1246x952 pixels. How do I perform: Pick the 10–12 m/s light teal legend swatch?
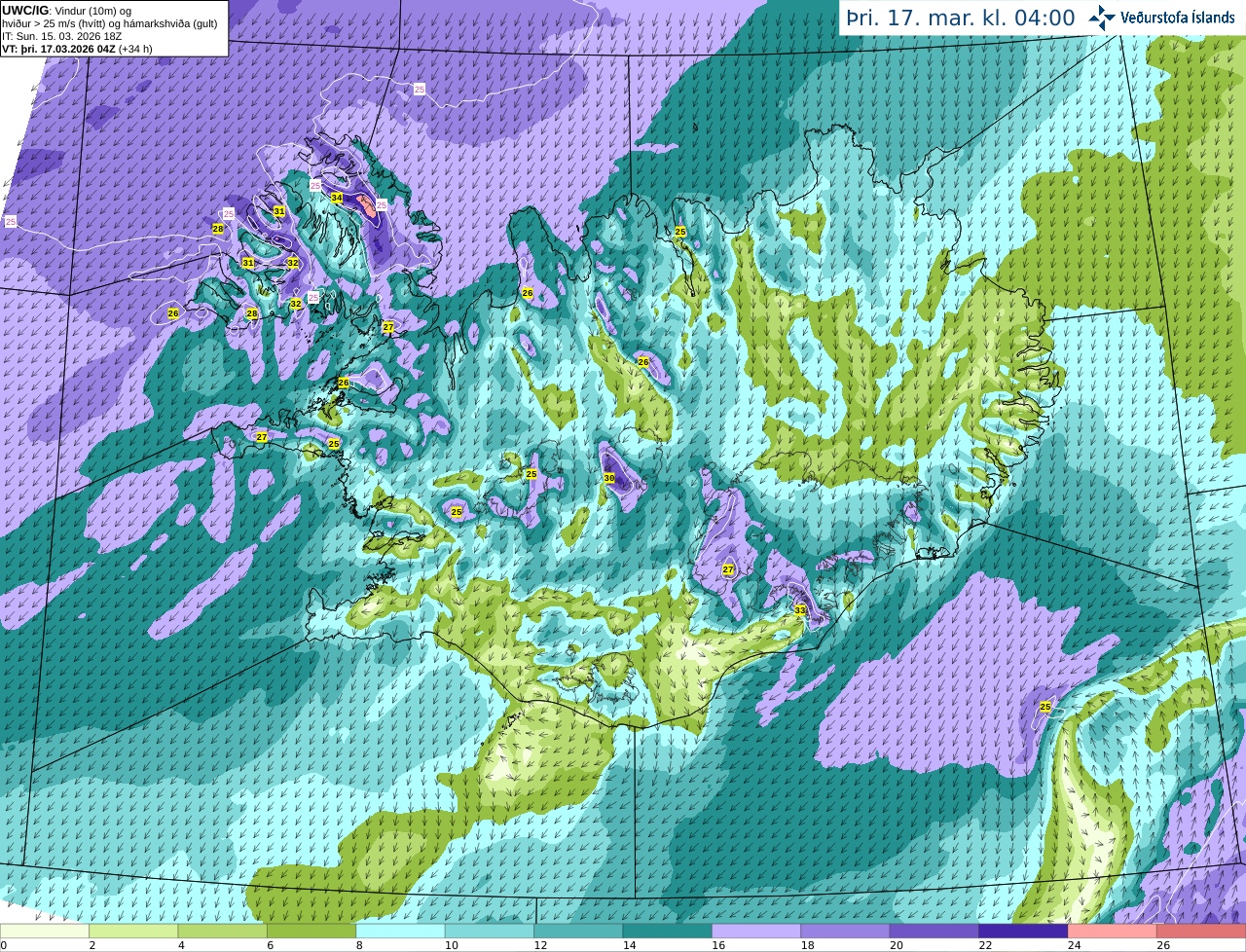pyautogui.click(x=490, y=932)
